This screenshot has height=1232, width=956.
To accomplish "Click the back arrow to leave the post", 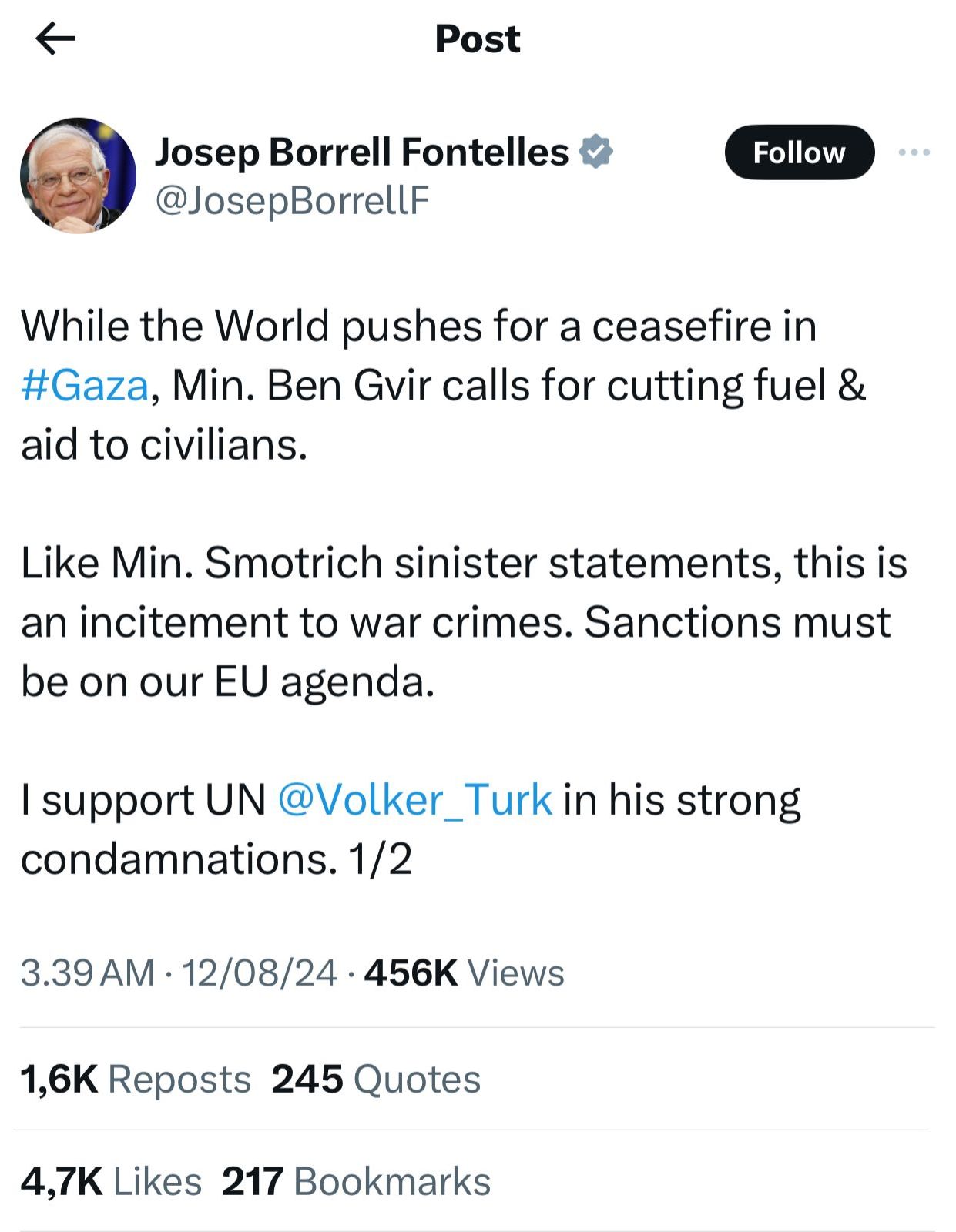I will [x=54, y=37].
